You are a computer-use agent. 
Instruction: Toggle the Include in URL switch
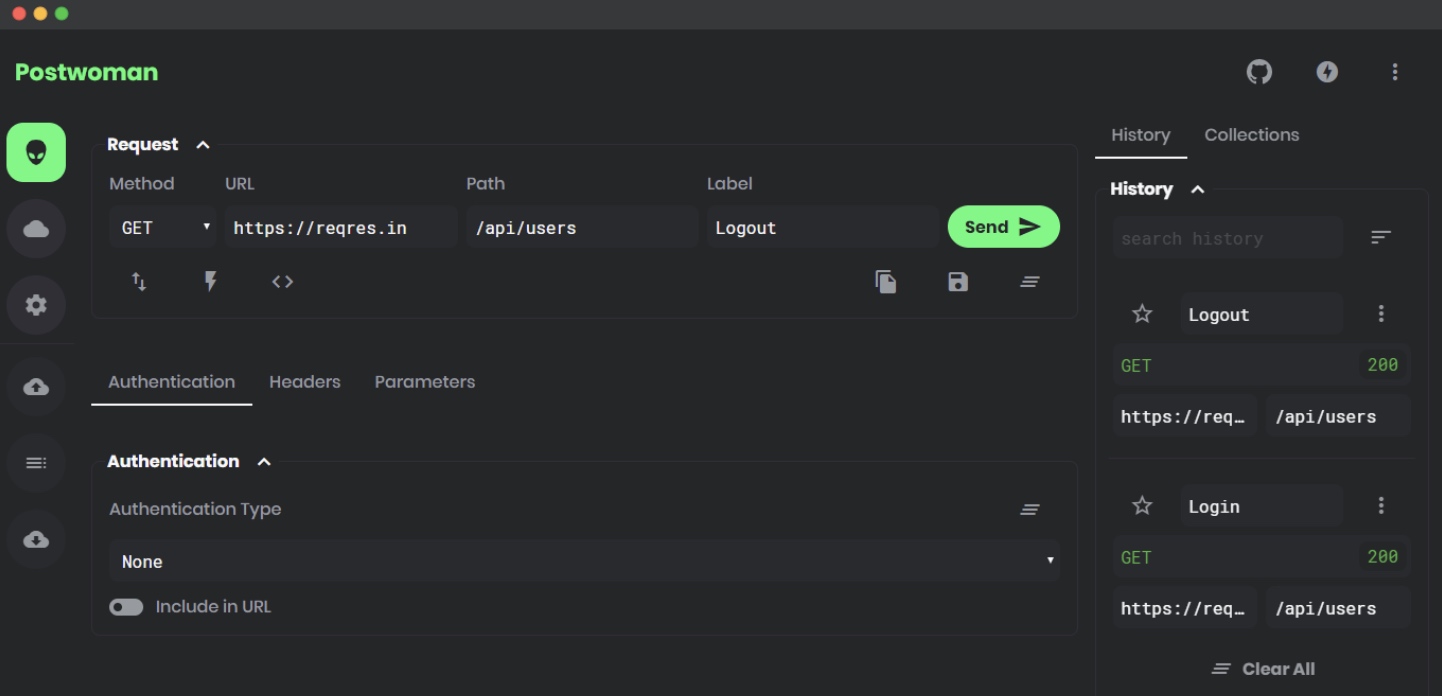point(126,607)
